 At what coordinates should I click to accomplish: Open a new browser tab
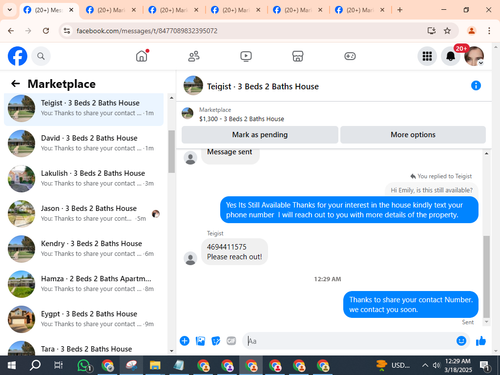pos(400,10)
